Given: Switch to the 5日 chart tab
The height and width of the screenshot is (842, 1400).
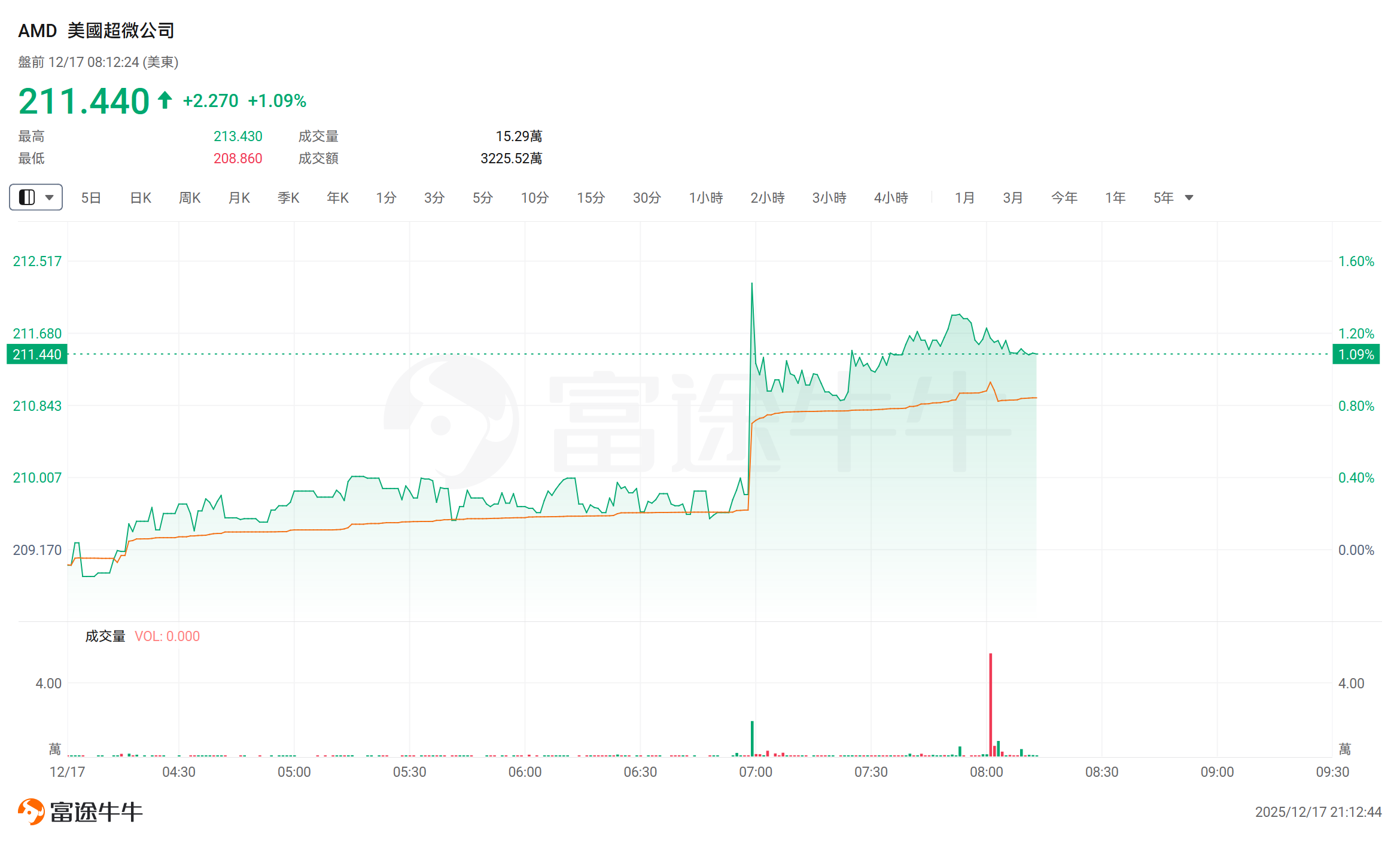Looking at the screenshot, I should click(x=91, y=198).
